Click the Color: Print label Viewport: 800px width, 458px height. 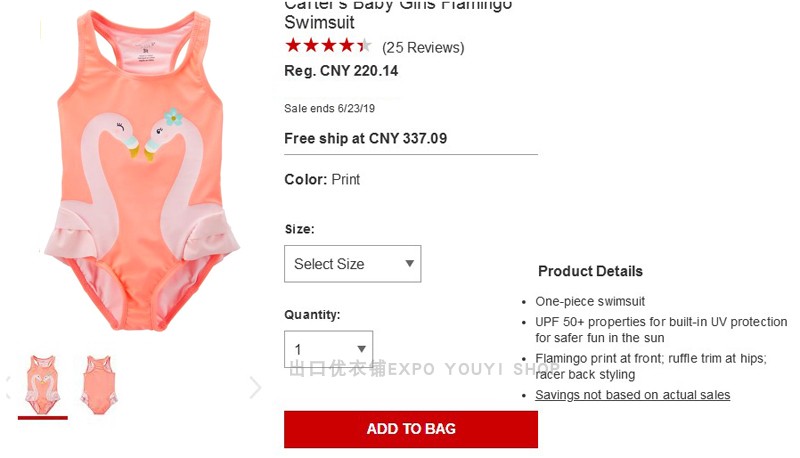tap(322, 180)
